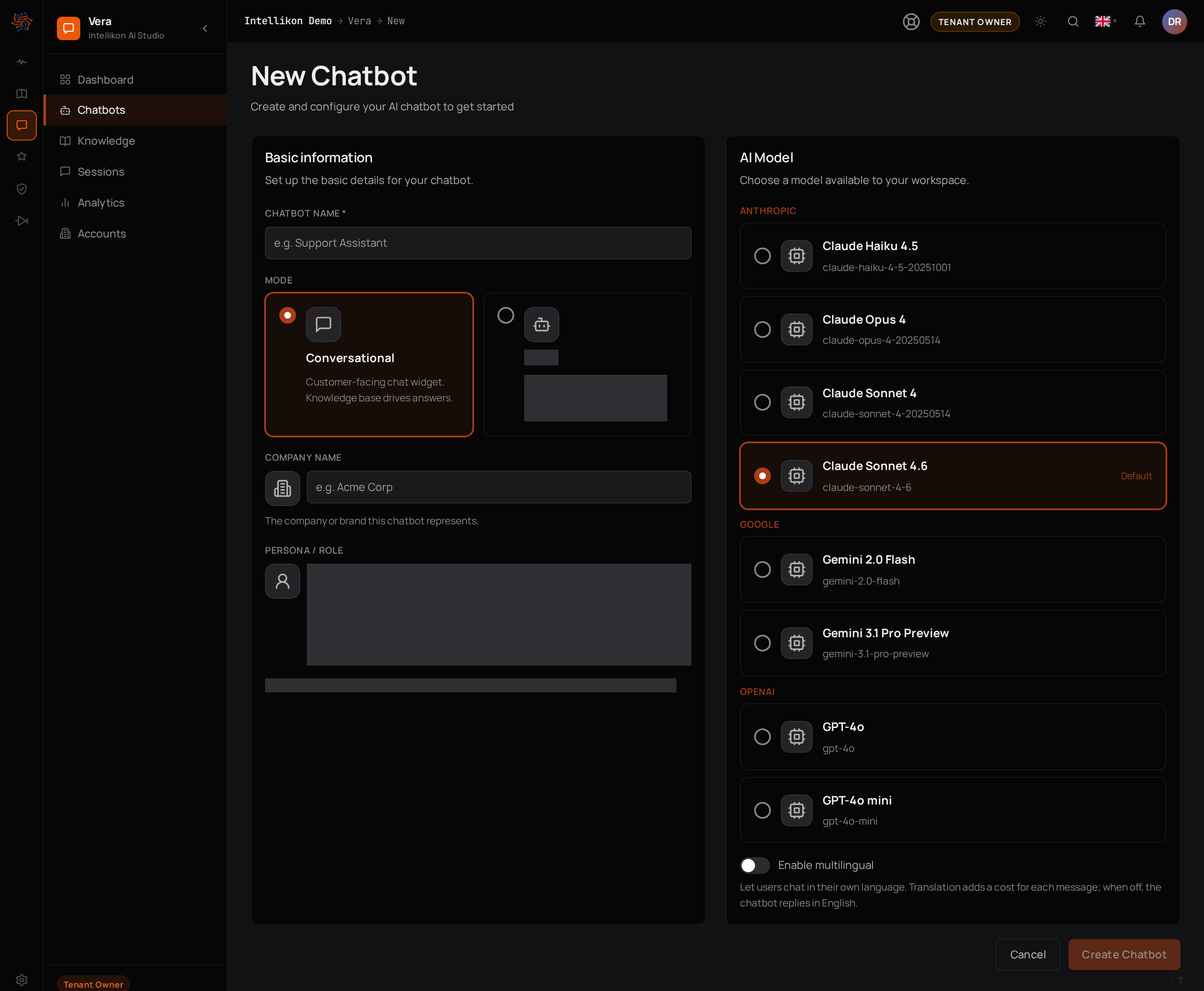This screenshot has height=991, width=1204.
Task: Open Knowledge in sidebar
Action: [135, 141]
